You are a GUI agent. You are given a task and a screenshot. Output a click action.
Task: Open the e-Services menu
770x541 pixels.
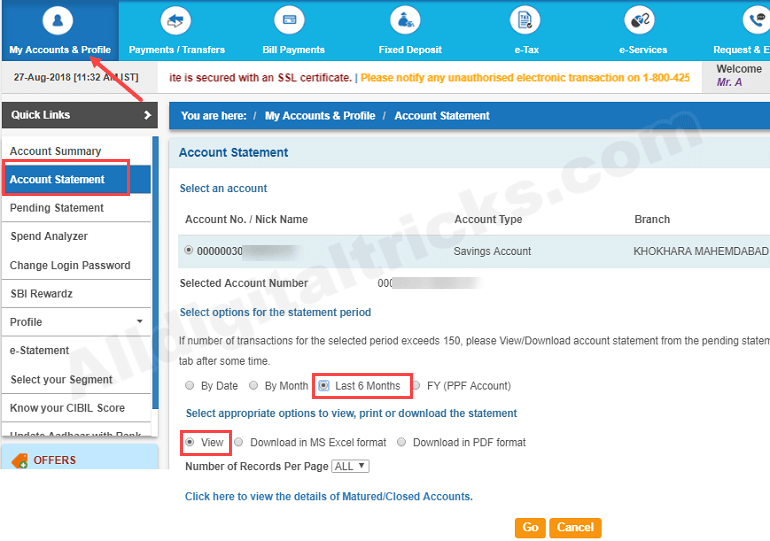643,50
